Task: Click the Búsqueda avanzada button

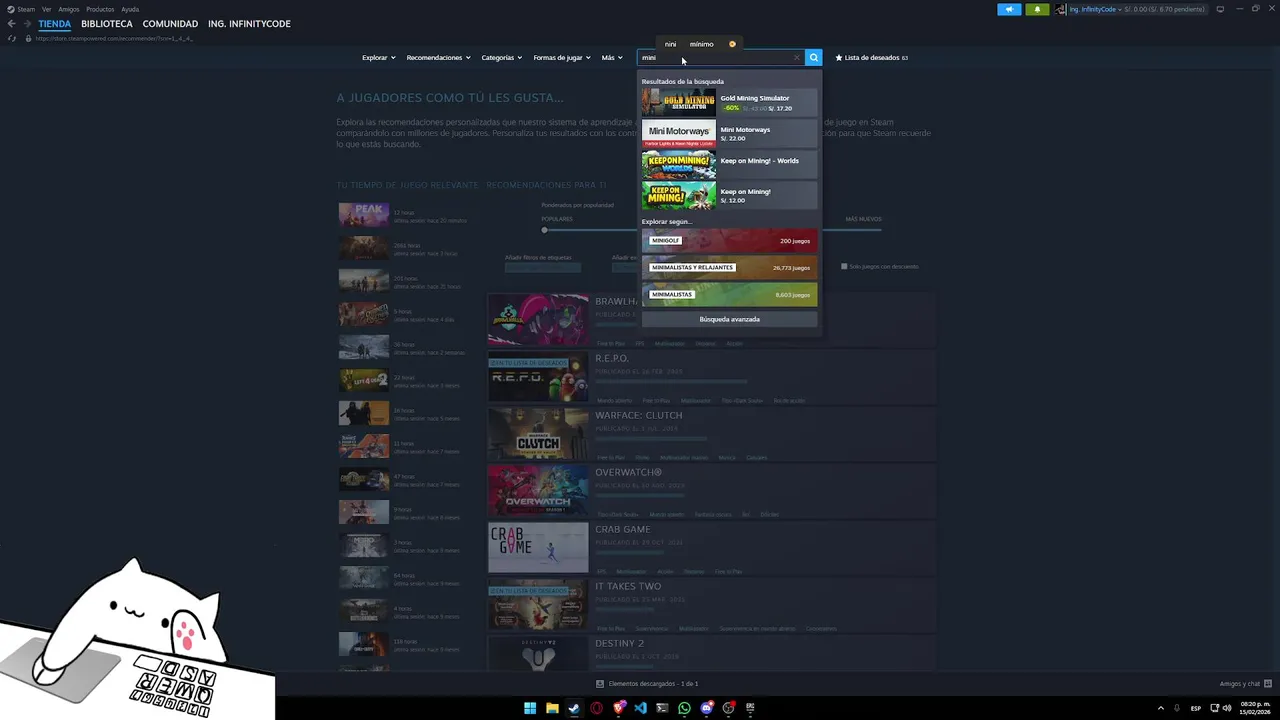Action: pos(729,319)
